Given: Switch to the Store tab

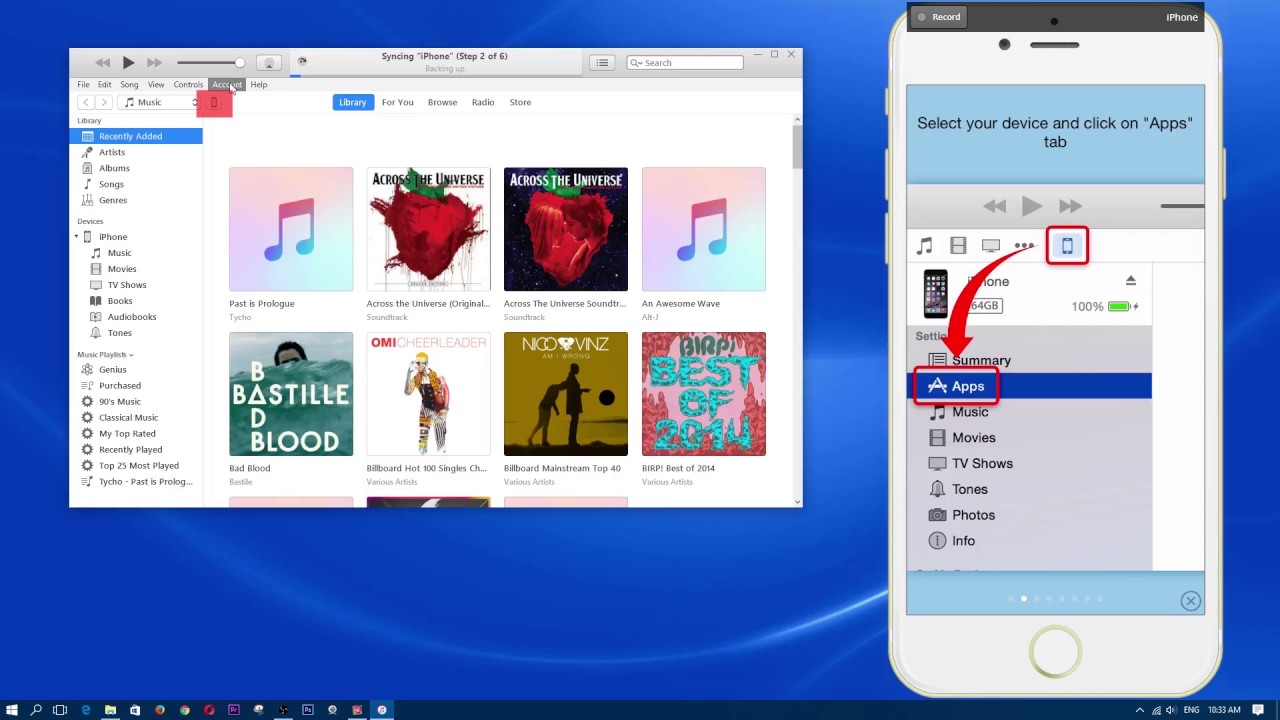Looking at the screenshot, I should point(520,102).
